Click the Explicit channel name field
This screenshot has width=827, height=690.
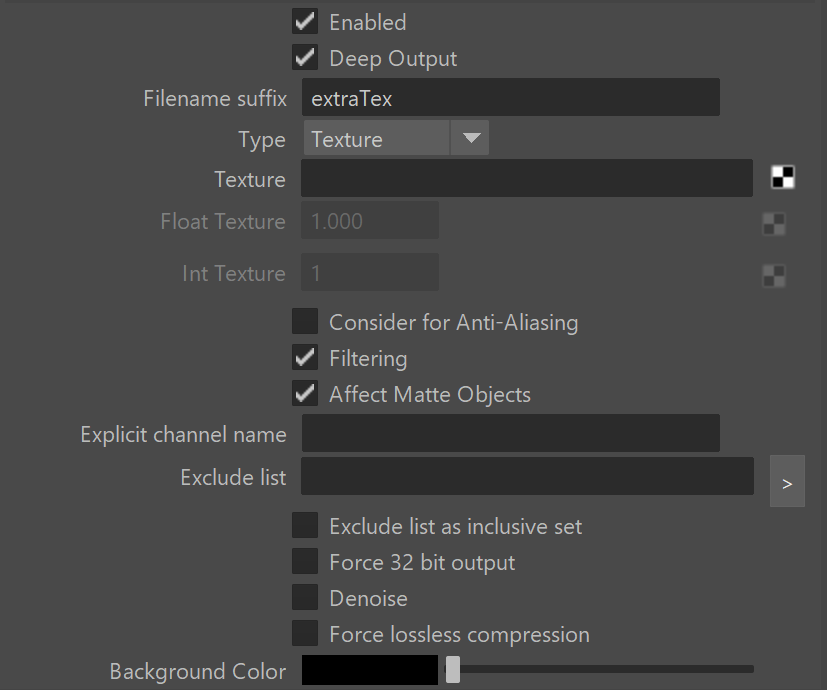511,433
